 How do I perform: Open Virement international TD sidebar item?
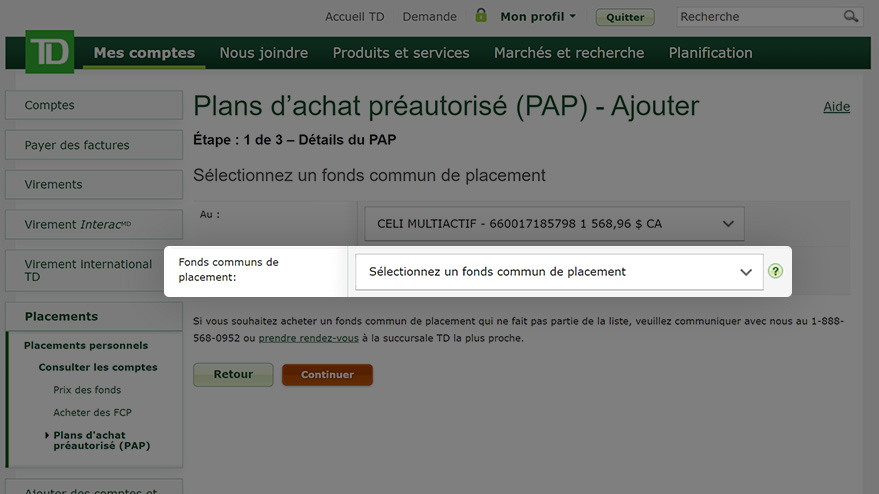tap(94, 270)
